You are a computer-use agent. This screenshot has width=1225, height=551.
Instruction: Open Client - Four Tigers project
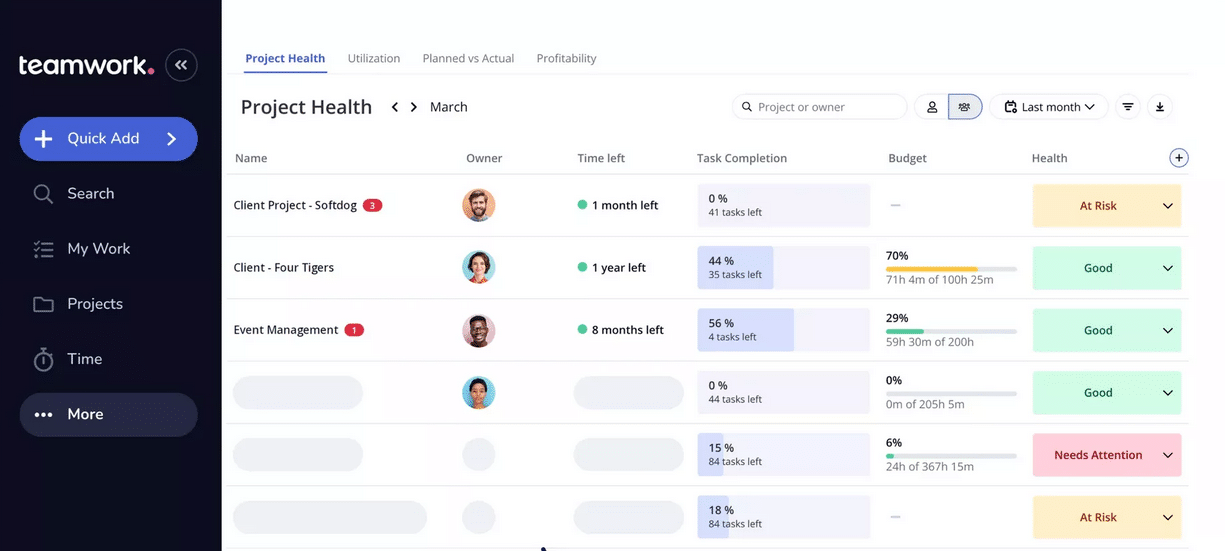(x=284, y=268)
